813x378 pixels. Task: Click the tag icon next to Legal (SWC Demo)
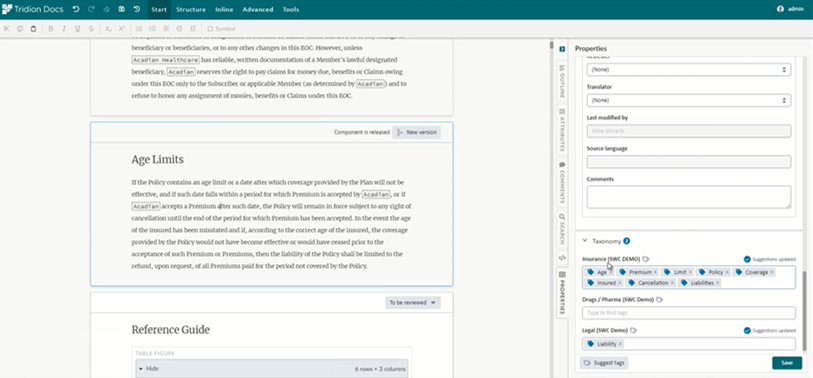pyautogui.click(x=634, y=330)
